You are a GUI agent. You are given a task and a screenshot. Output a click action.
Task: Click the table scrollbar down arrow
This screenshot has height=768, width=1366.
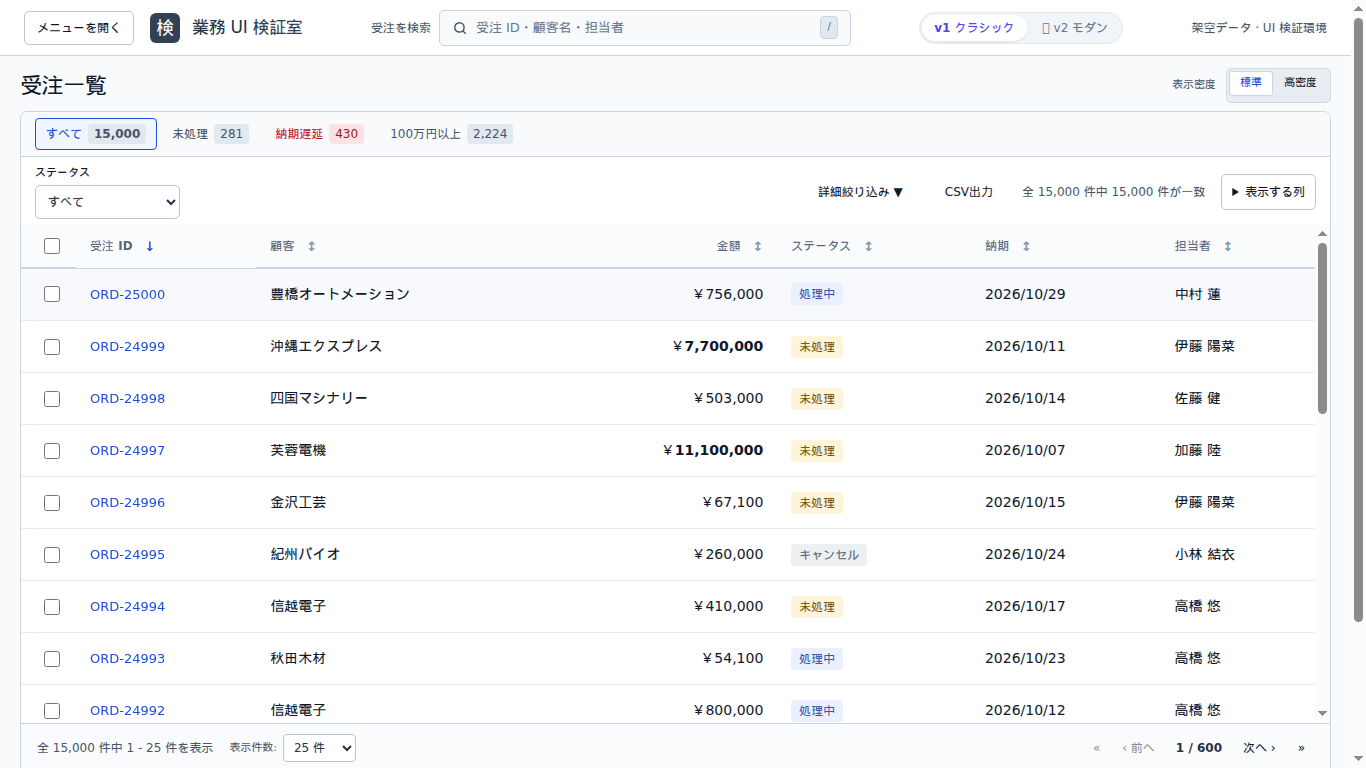click(x=1322, y=713)
